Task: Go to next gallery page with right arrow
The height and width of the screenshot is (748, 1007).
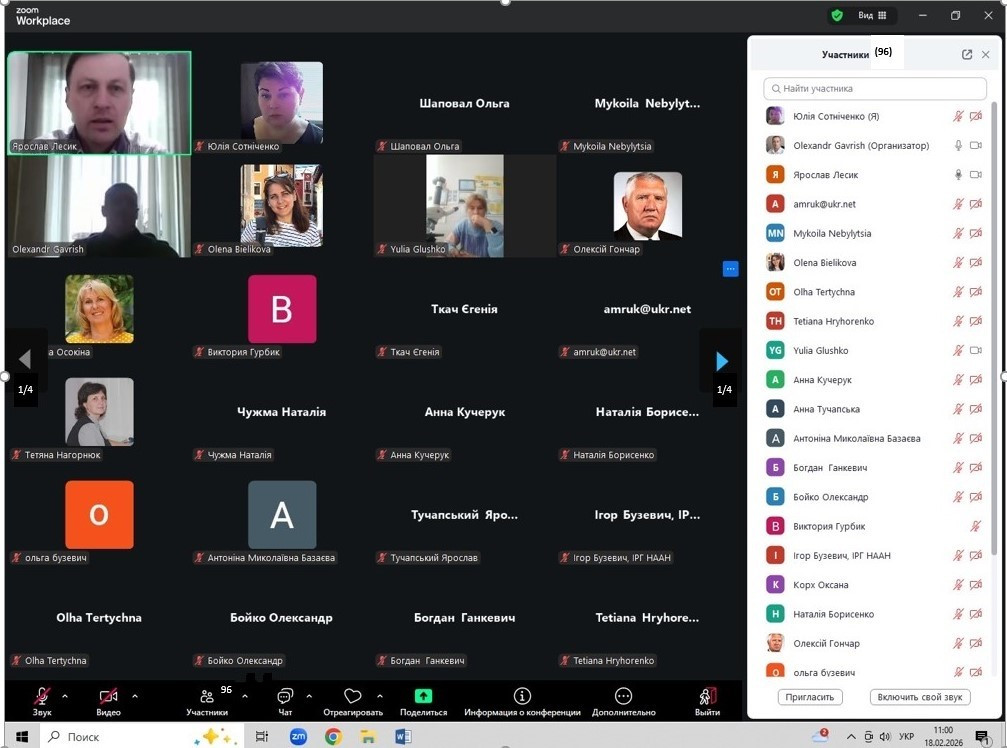Action: coord(722,360)
